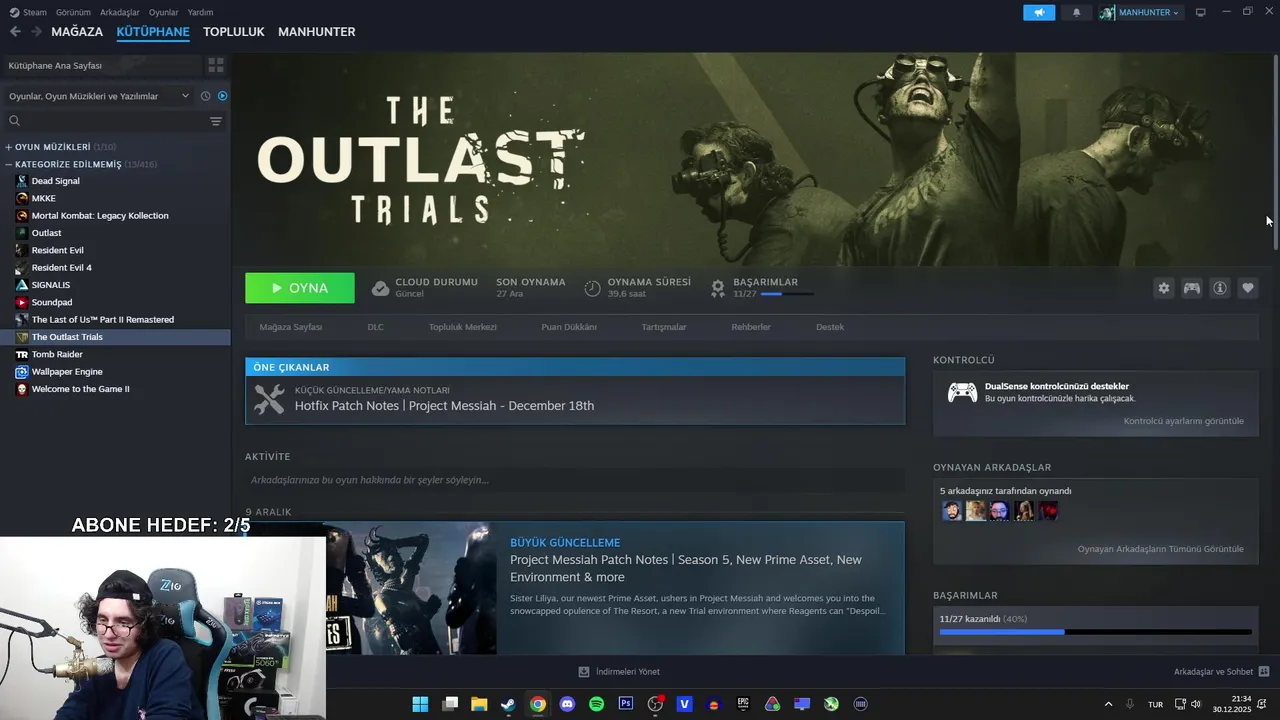Open Tartışmalar tab
The width and height of the screenshot is (1280, 720).
point(664,327)
